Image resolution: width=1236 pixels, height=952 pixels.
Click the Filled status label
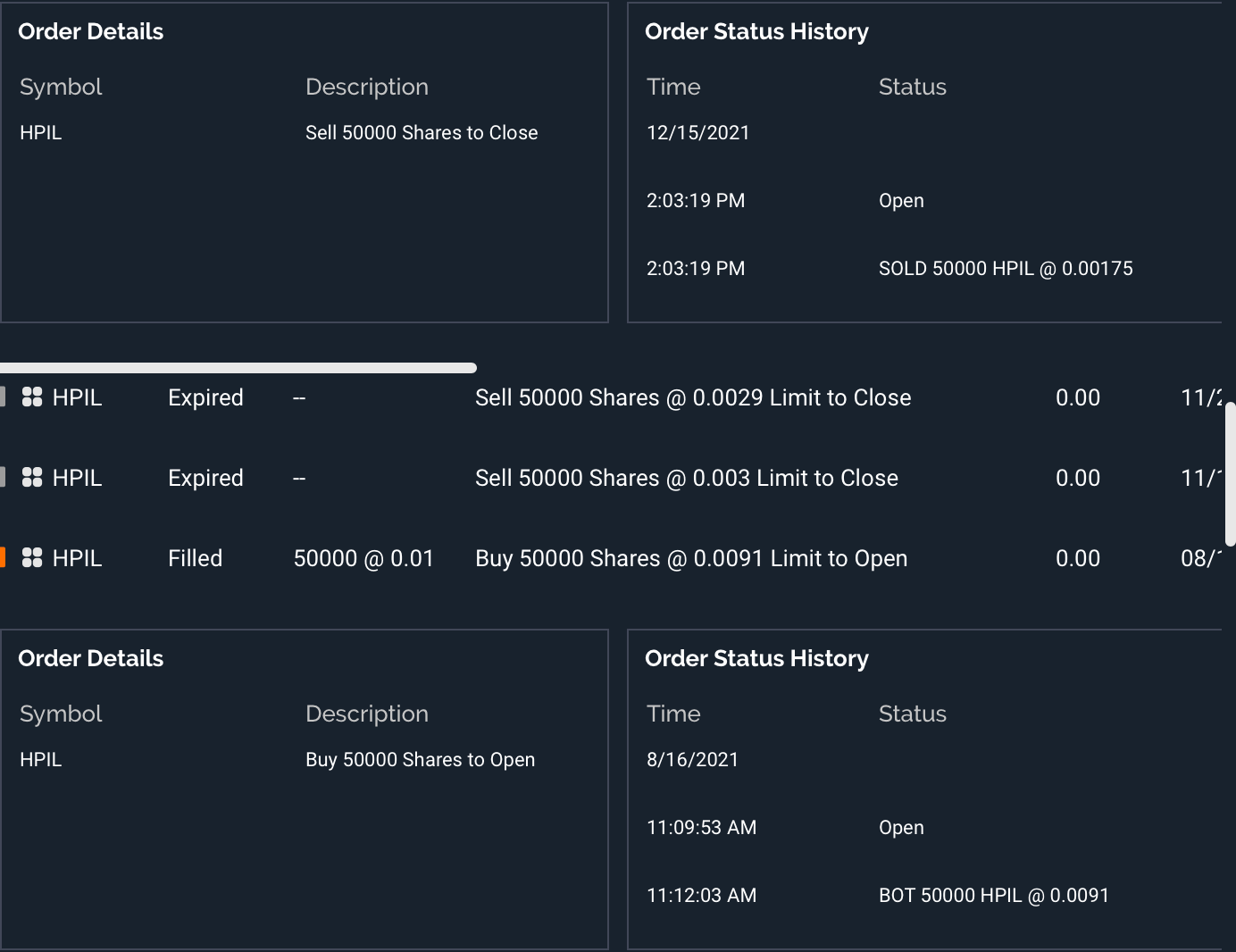pos(195,558)
